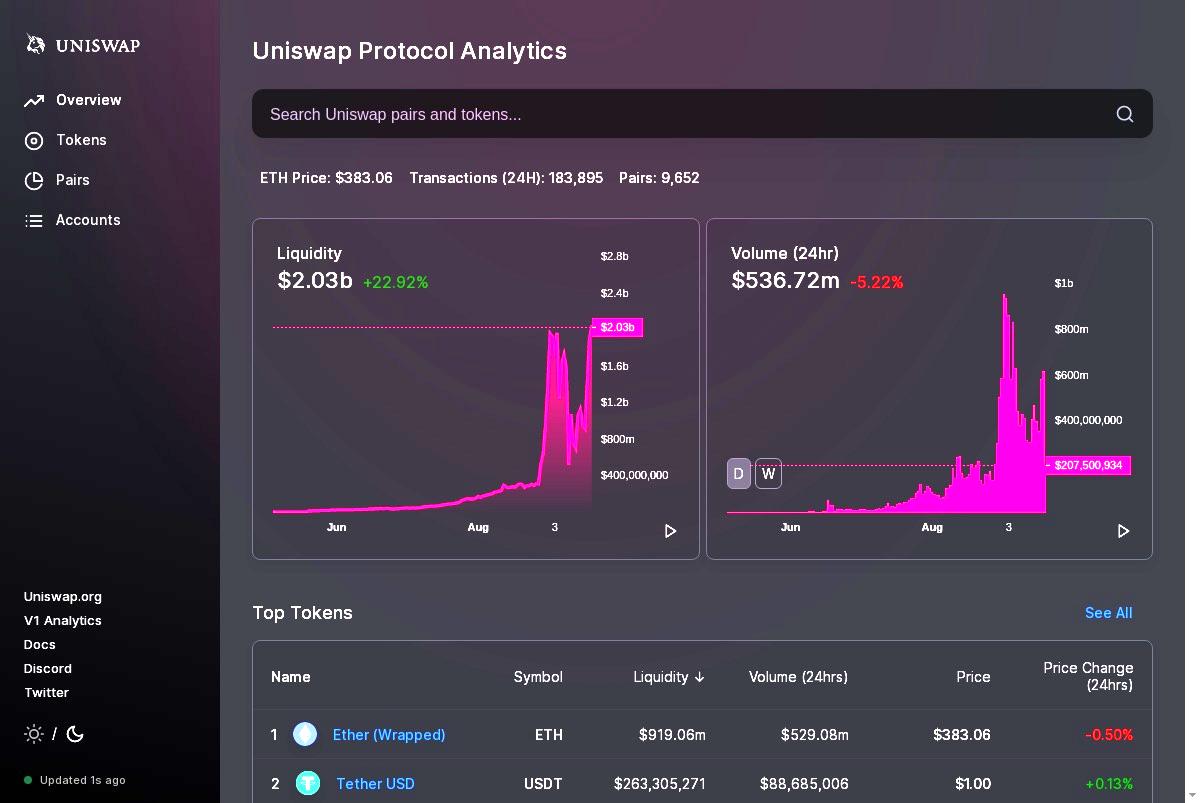The height and width of the screenshot is (803, 1200).
Task: Open the Overview page via trend icon
Action: pyautogui.click(x=34, y=100)
